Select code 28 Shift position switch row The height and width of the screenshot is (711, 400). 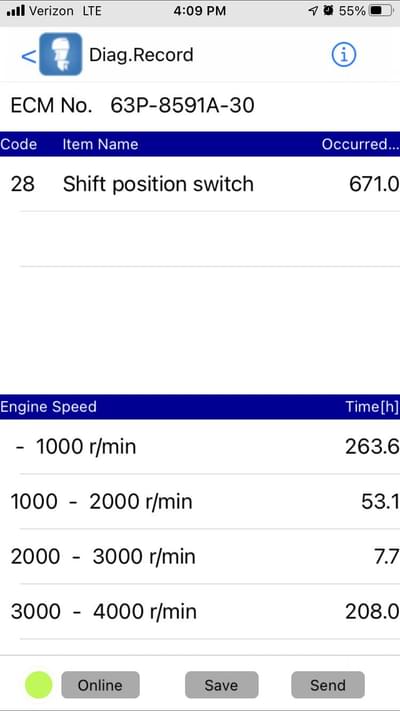200,184
